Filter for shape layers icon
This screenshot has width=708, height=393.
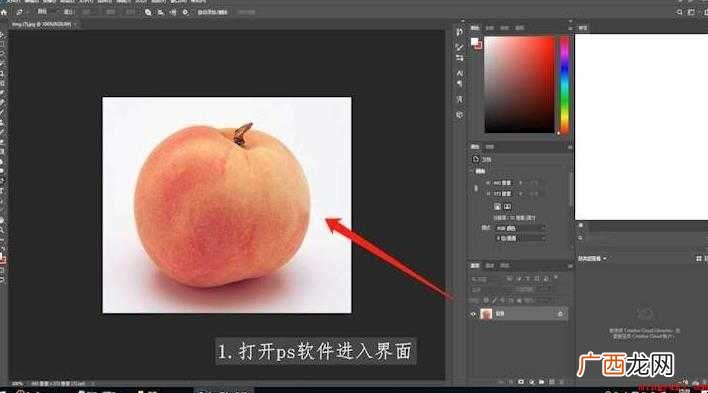[x=537, y=279]
